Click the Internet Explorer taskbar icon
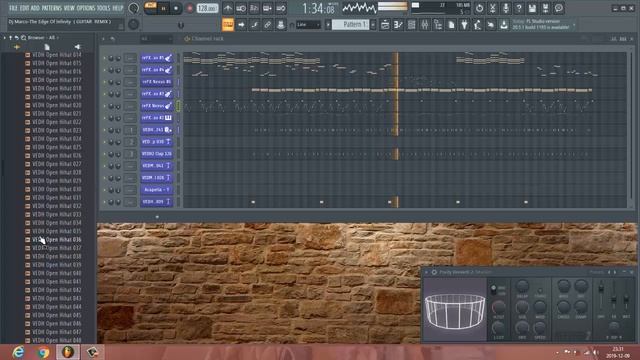 click(18, 352)
